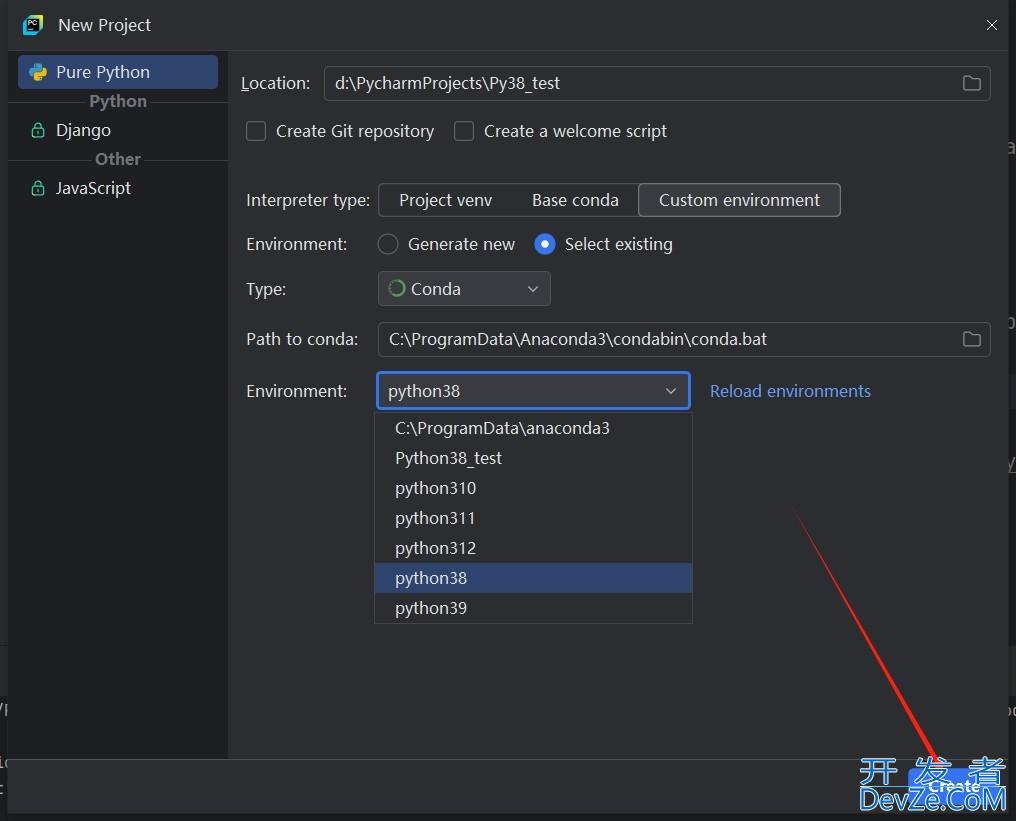Select the Generate new radio option

pos(388,244)
